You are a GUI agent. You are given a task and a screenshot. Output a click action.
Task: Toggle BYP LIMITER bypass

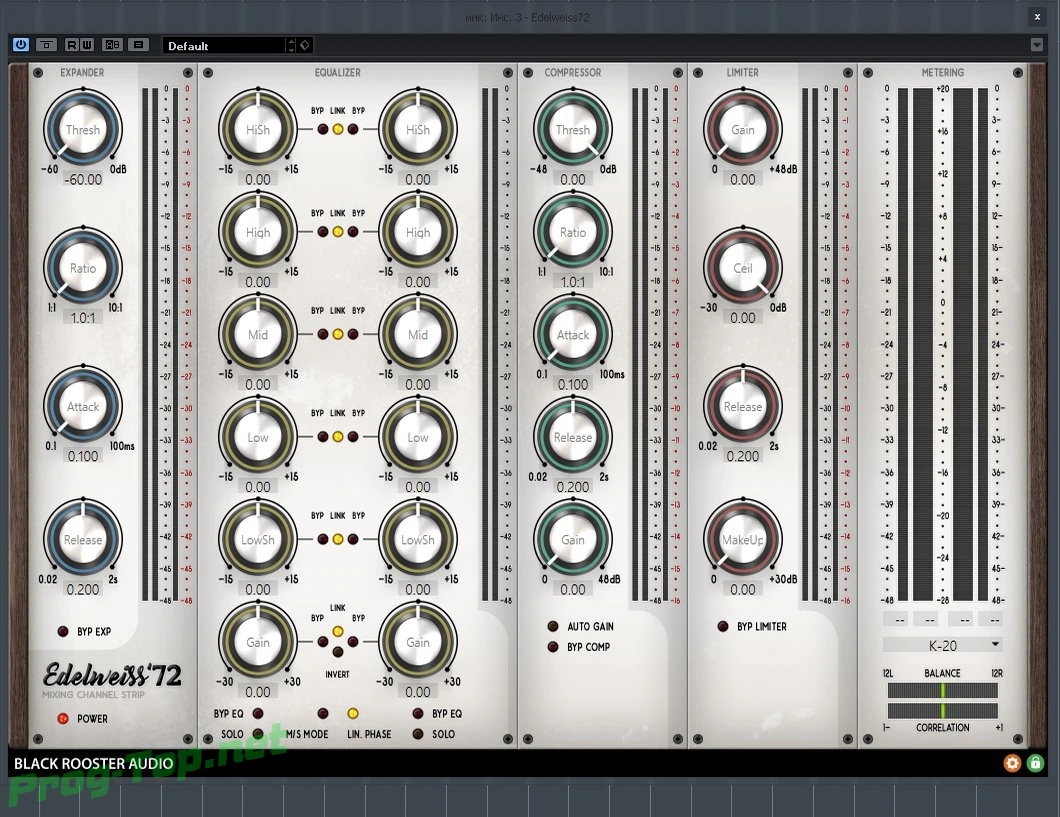723,626
